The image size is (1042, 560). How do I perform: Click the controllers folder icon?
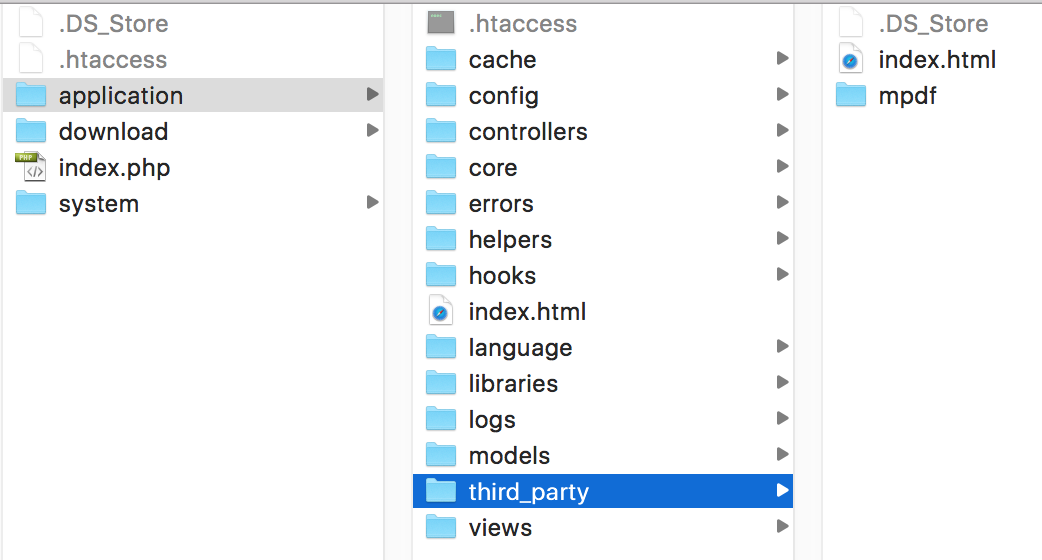(x=441, y=132)
